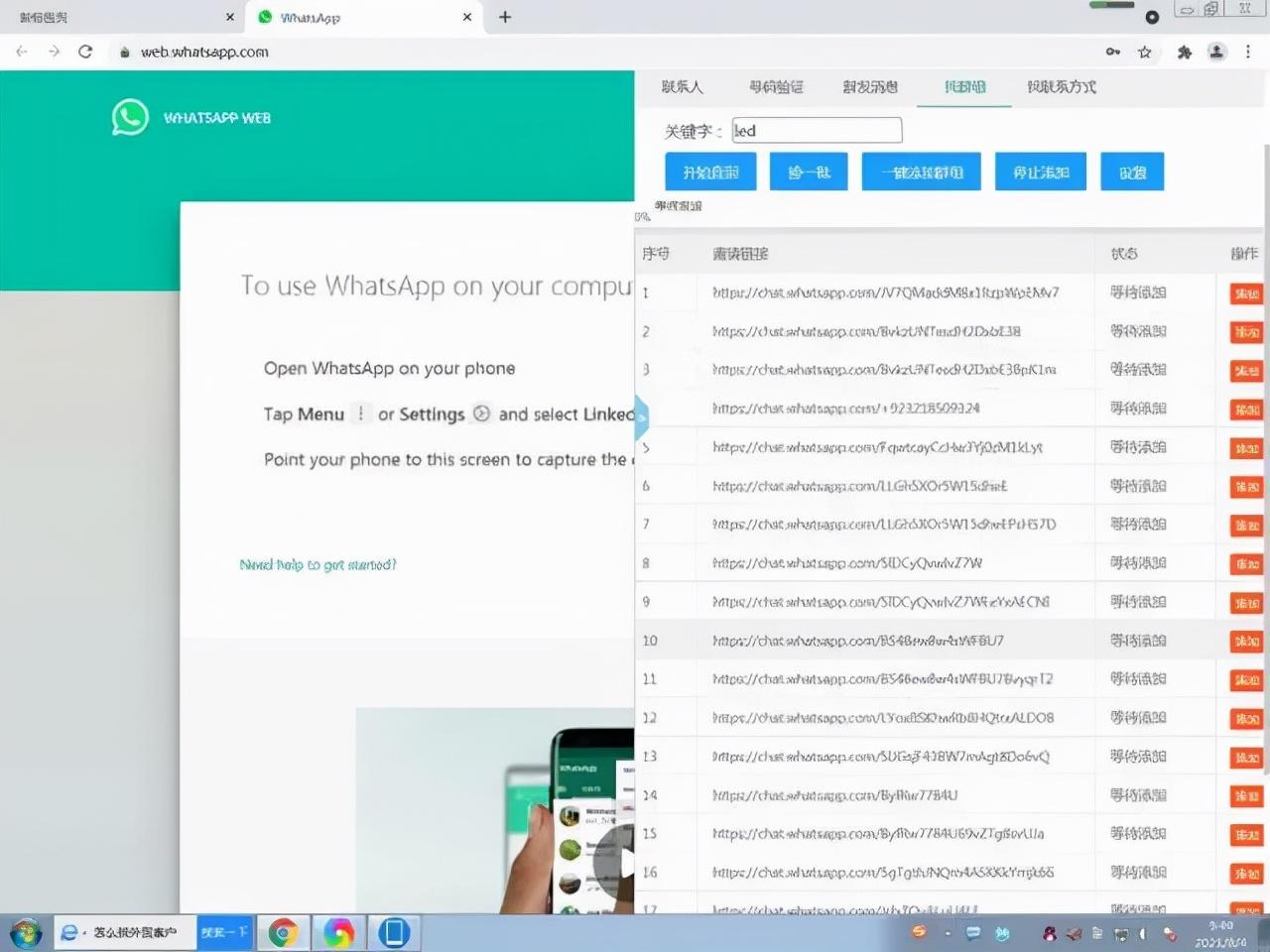Click the browser back arrow
Viewport: 1270px width, 952px height.
coord(22,52)
